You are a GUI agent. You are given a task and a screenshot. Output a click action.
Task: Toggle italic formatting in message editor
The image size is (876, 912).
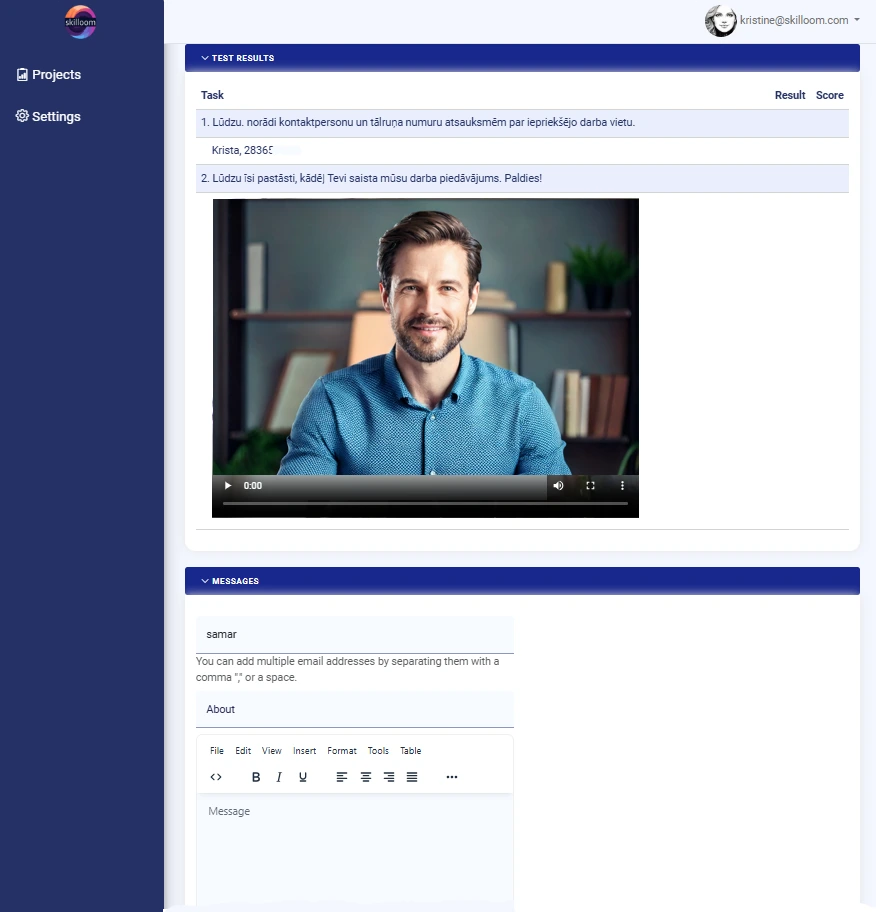[279, 777]
